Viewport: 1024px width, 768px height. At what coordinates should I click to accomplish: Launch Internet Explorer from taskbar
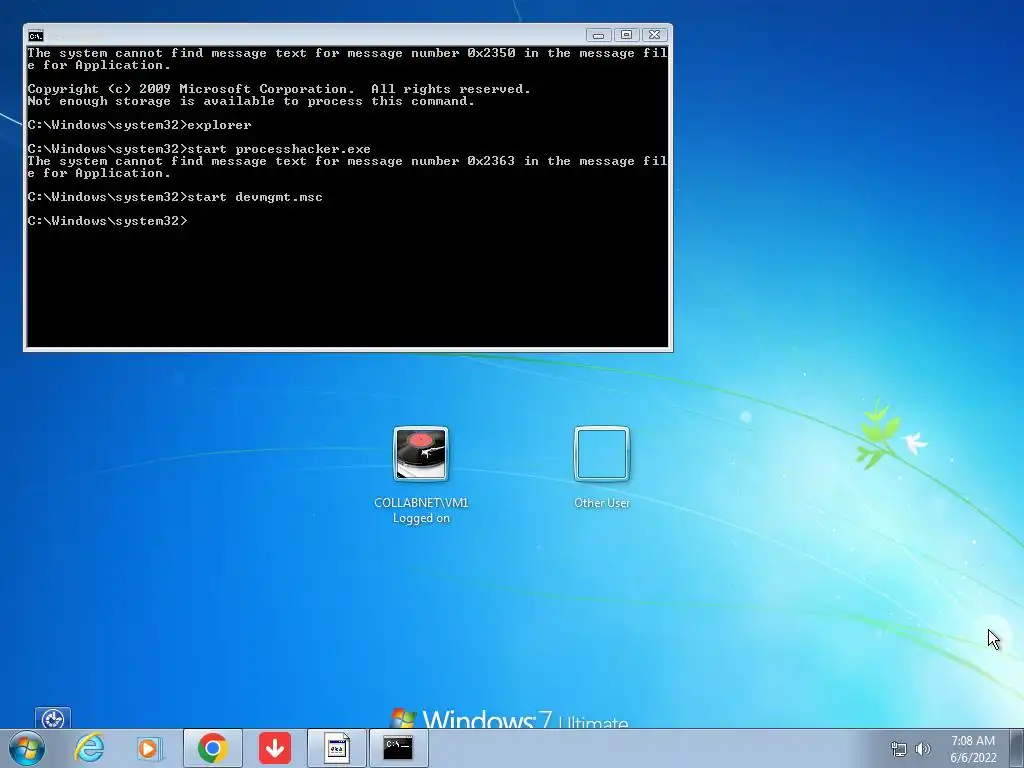point(89,748)
